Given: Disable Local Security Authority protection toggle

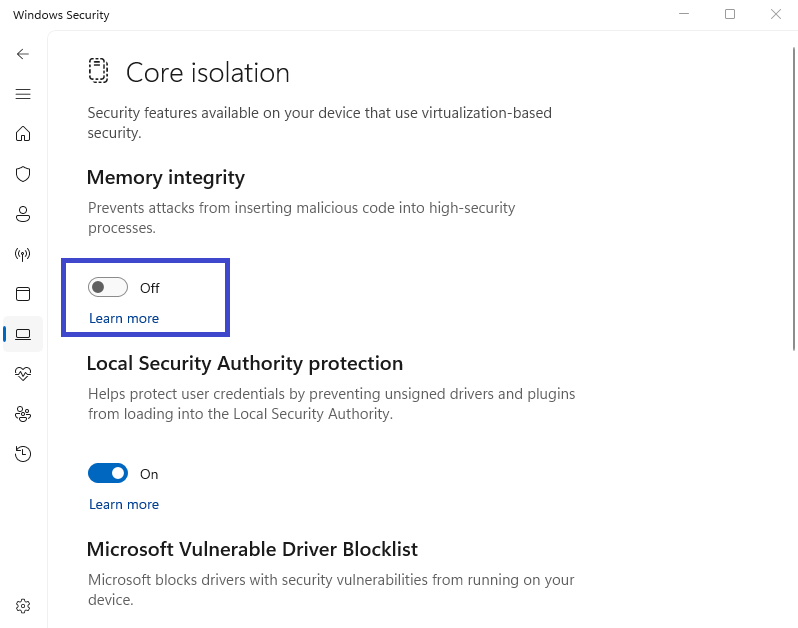Looking at the screenshot, I should 108,474.
